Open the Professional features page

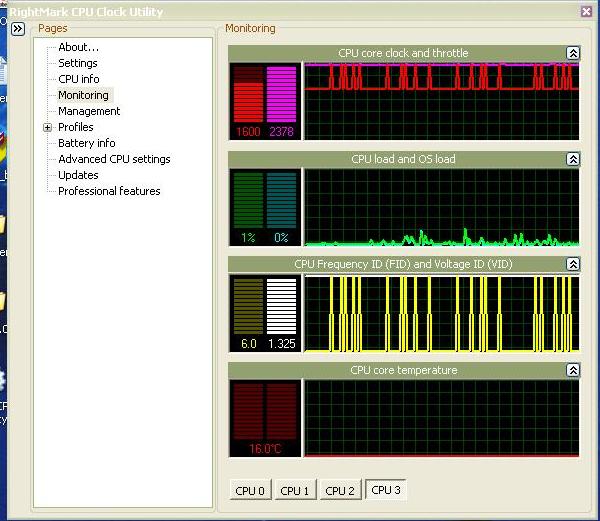[109, 191]
